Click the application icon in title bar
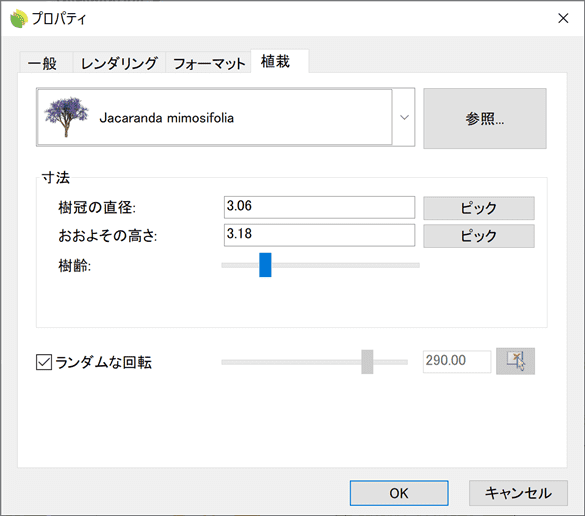 tap(19, 19)
